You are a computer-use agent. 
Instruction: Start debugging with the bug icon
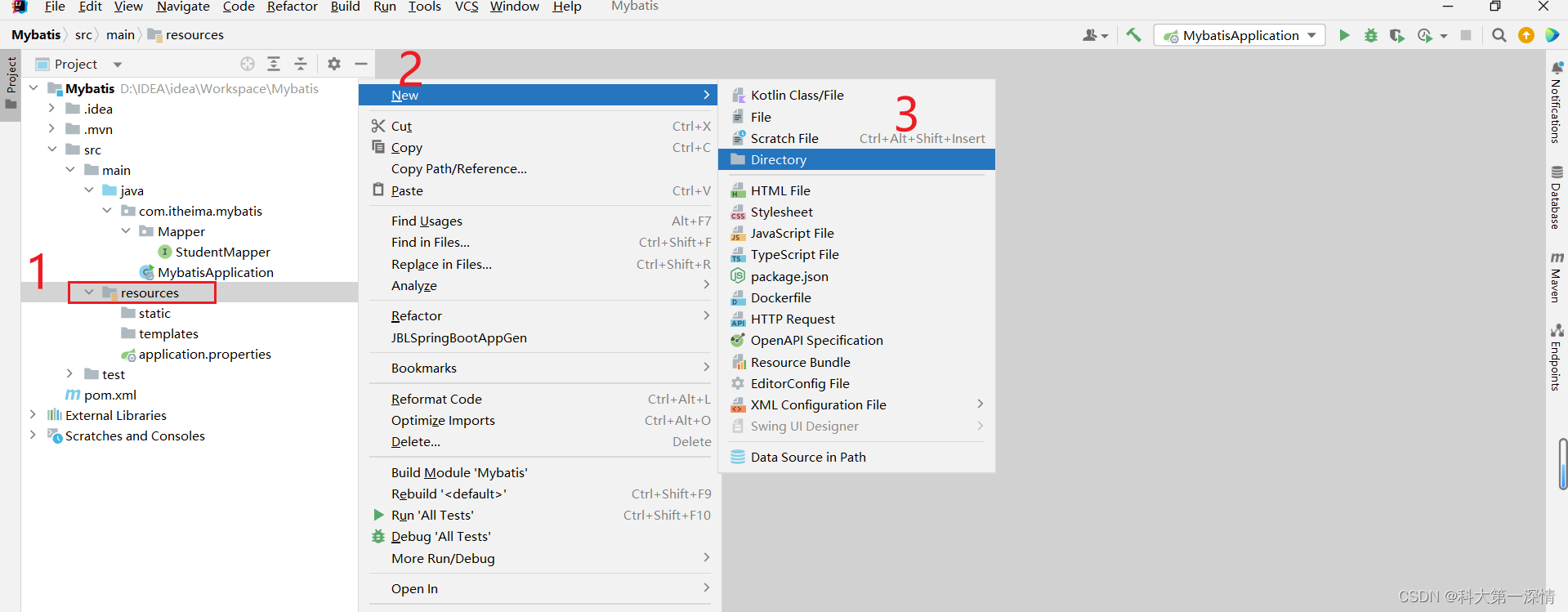(x=1371, y=35)
